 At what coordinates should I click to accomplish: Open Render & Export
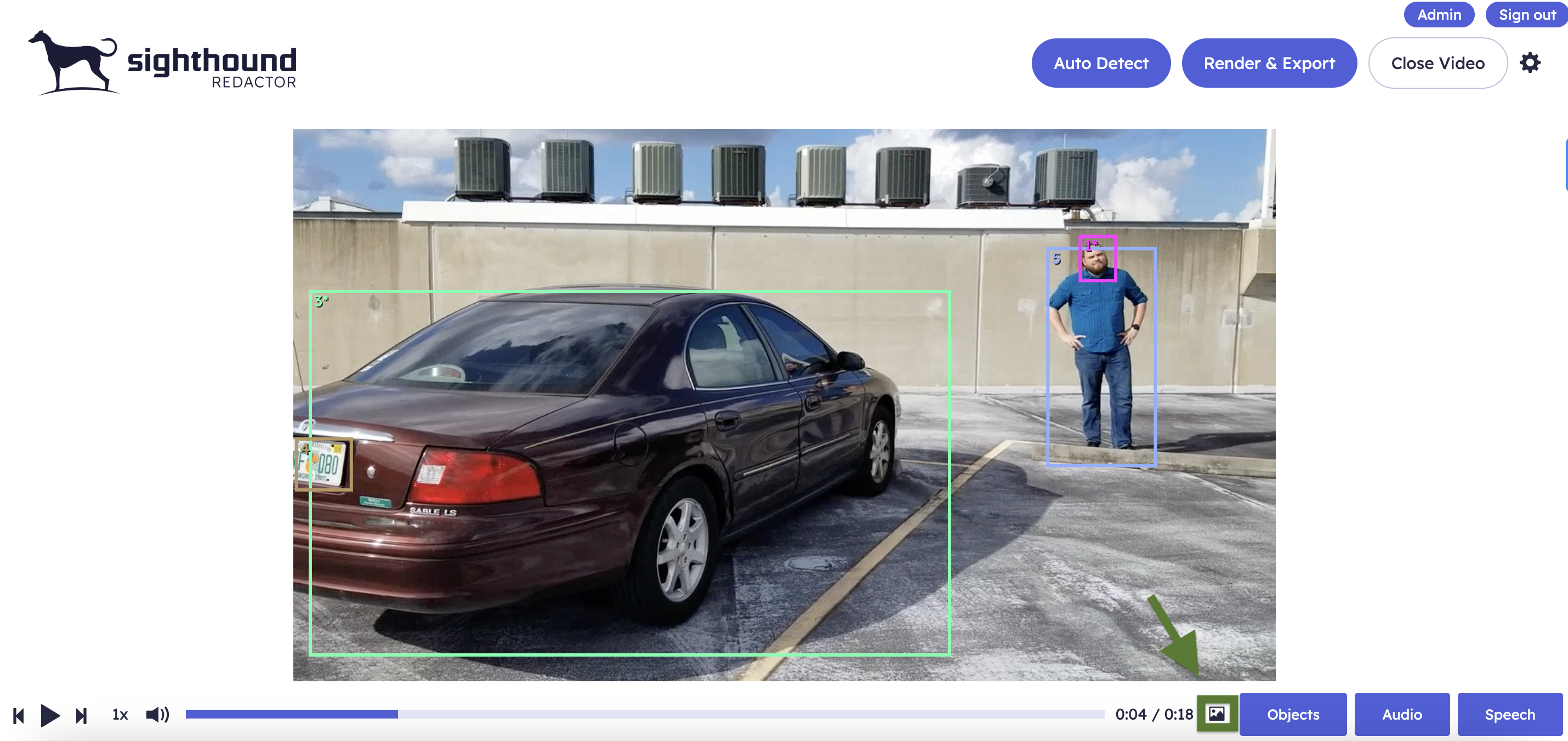click(x=1269, y=62)
